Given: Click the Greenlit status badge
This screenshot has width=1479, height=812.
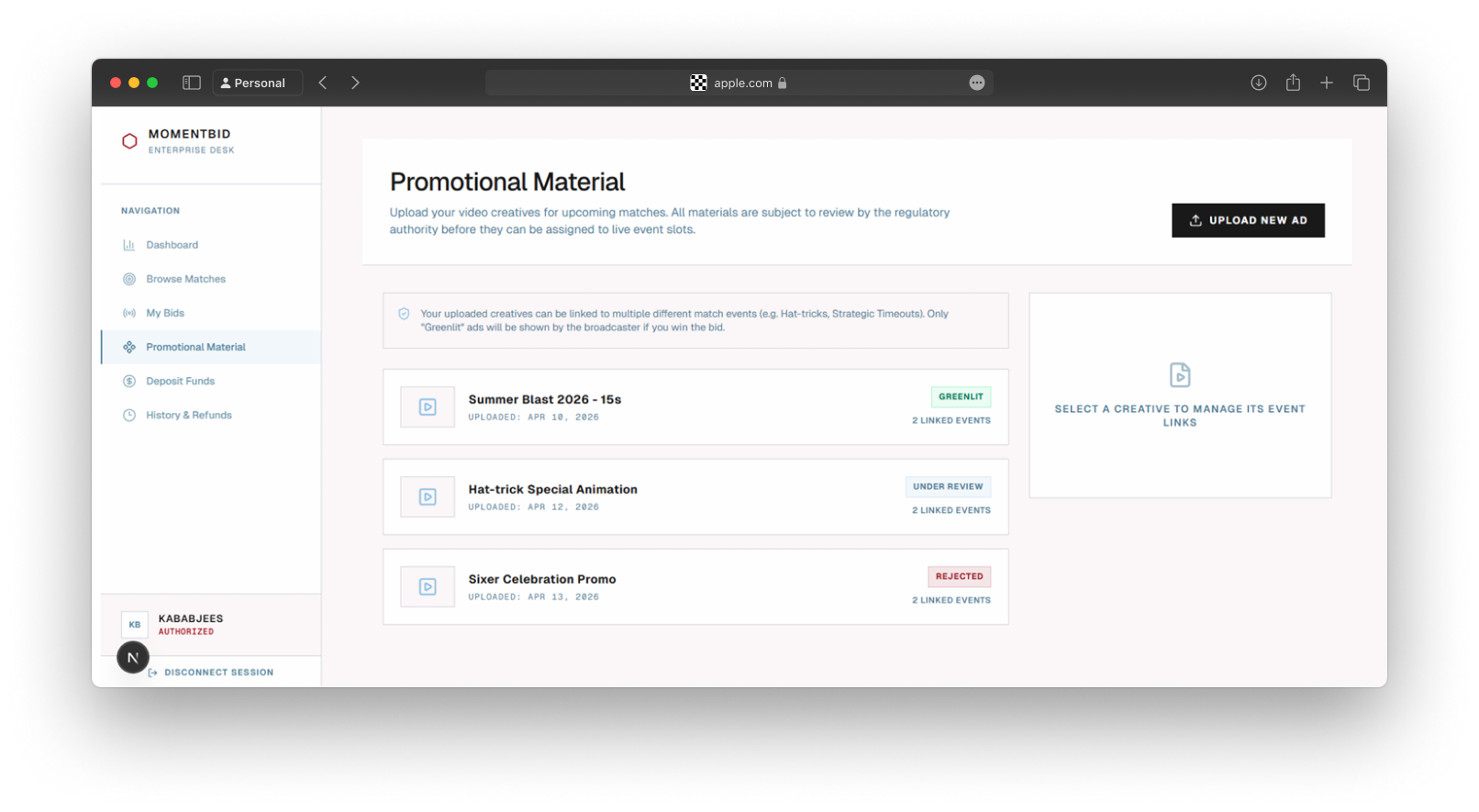Looking at the screenshot, I should coord(961,397).
